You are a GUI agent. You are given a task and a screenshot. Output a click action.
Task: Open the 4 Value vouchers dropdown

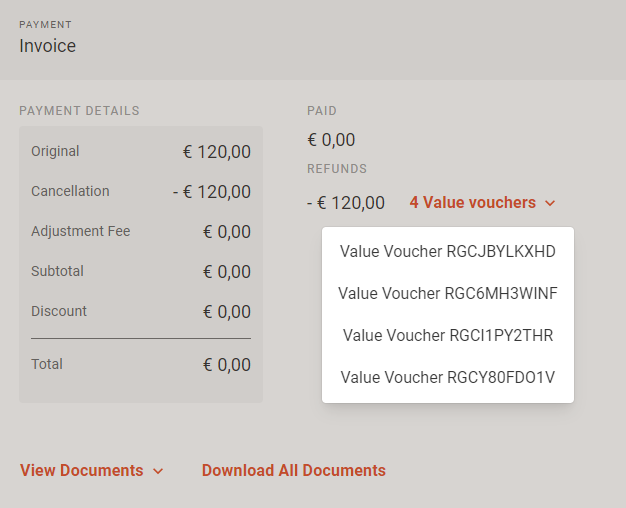482,202
